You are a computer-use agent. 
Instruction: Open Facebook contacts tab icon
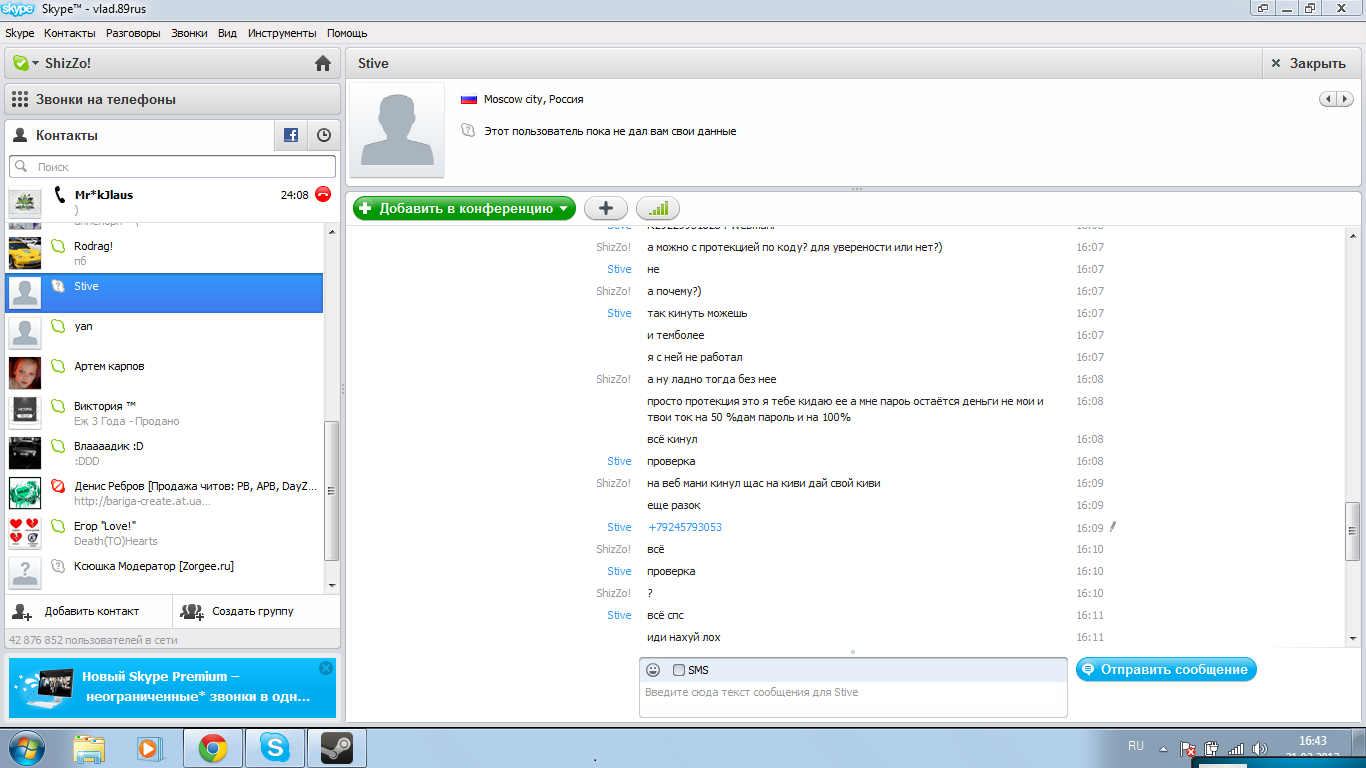291,135
